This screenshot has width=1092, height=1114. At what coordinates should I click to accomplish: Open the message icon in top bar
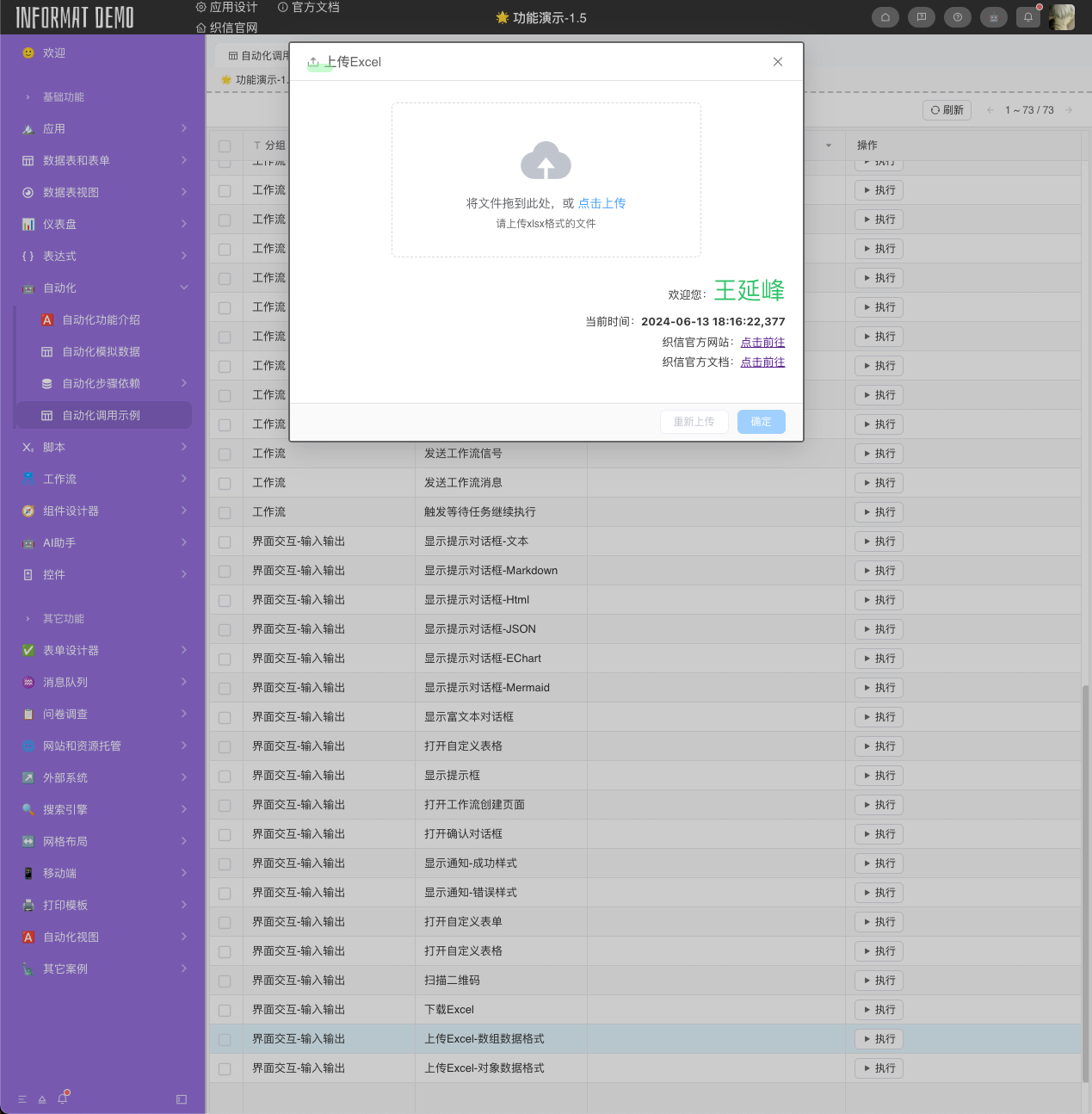tap(922, 17)
